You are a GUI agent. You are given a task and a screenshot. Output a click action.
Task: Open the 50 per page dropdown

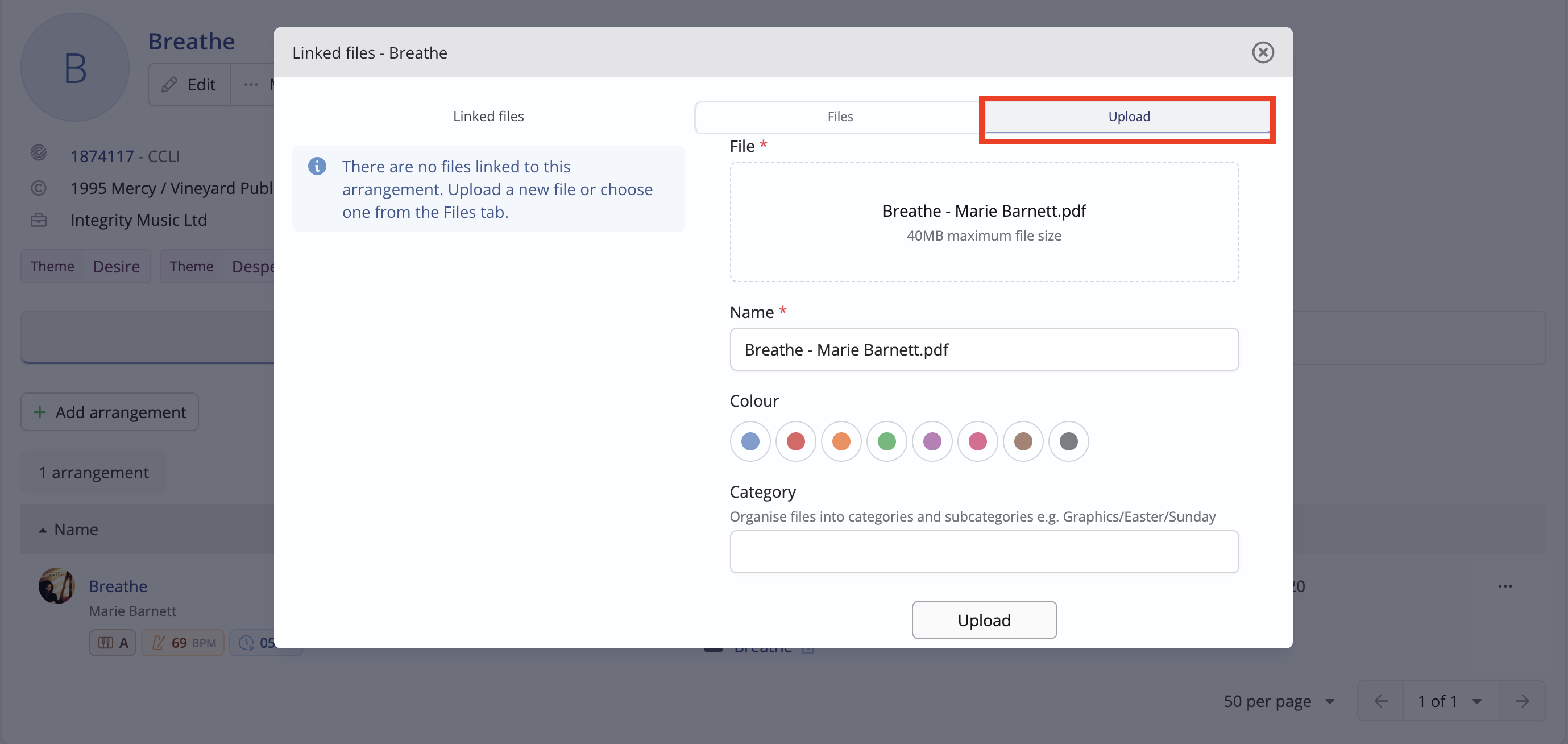pos(1279,701)
